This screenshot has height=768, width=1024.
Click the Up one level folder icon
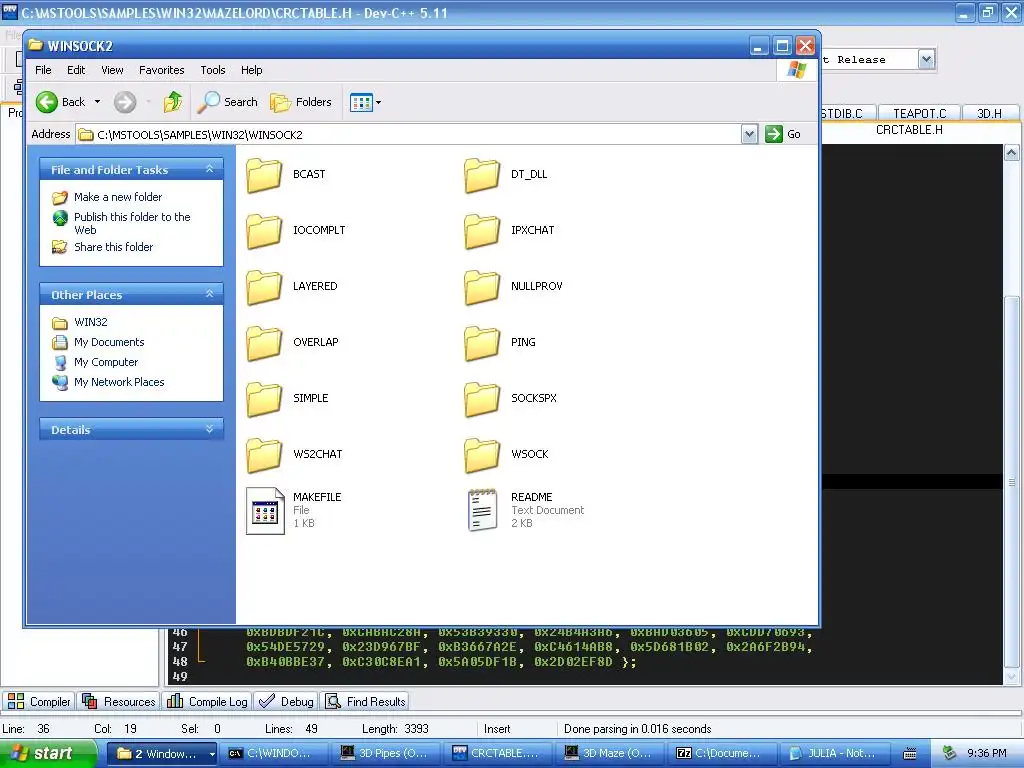[x=173, y=102]
